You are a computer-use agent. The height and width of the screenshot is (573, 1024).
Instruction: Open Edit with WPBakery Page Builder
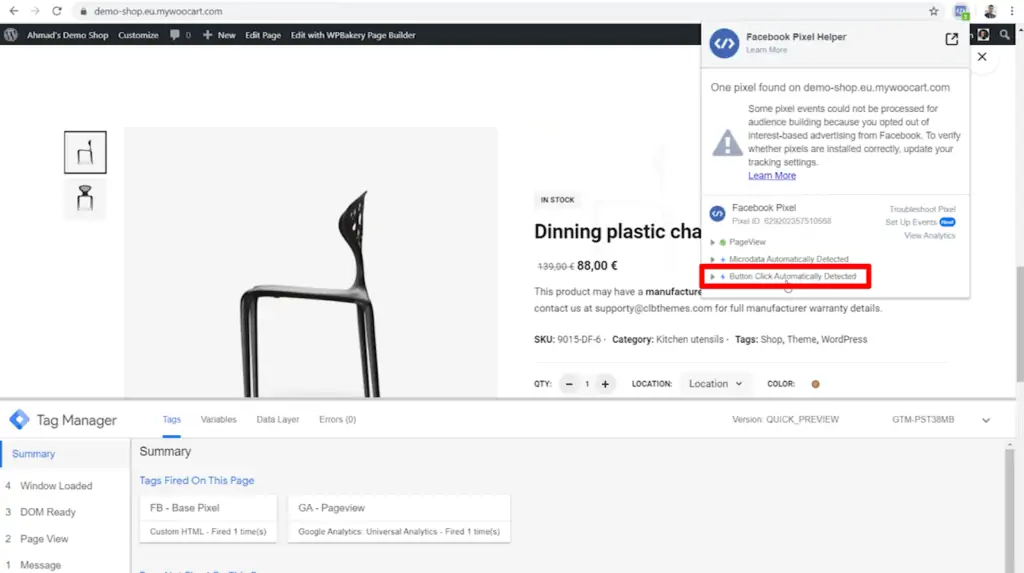coord(353,35)
